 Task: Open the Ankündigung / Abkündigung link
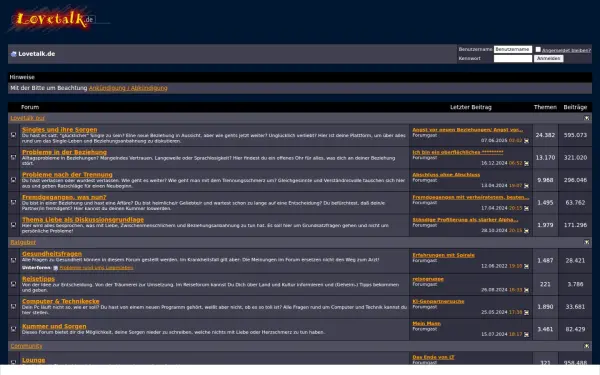[128, 88]
